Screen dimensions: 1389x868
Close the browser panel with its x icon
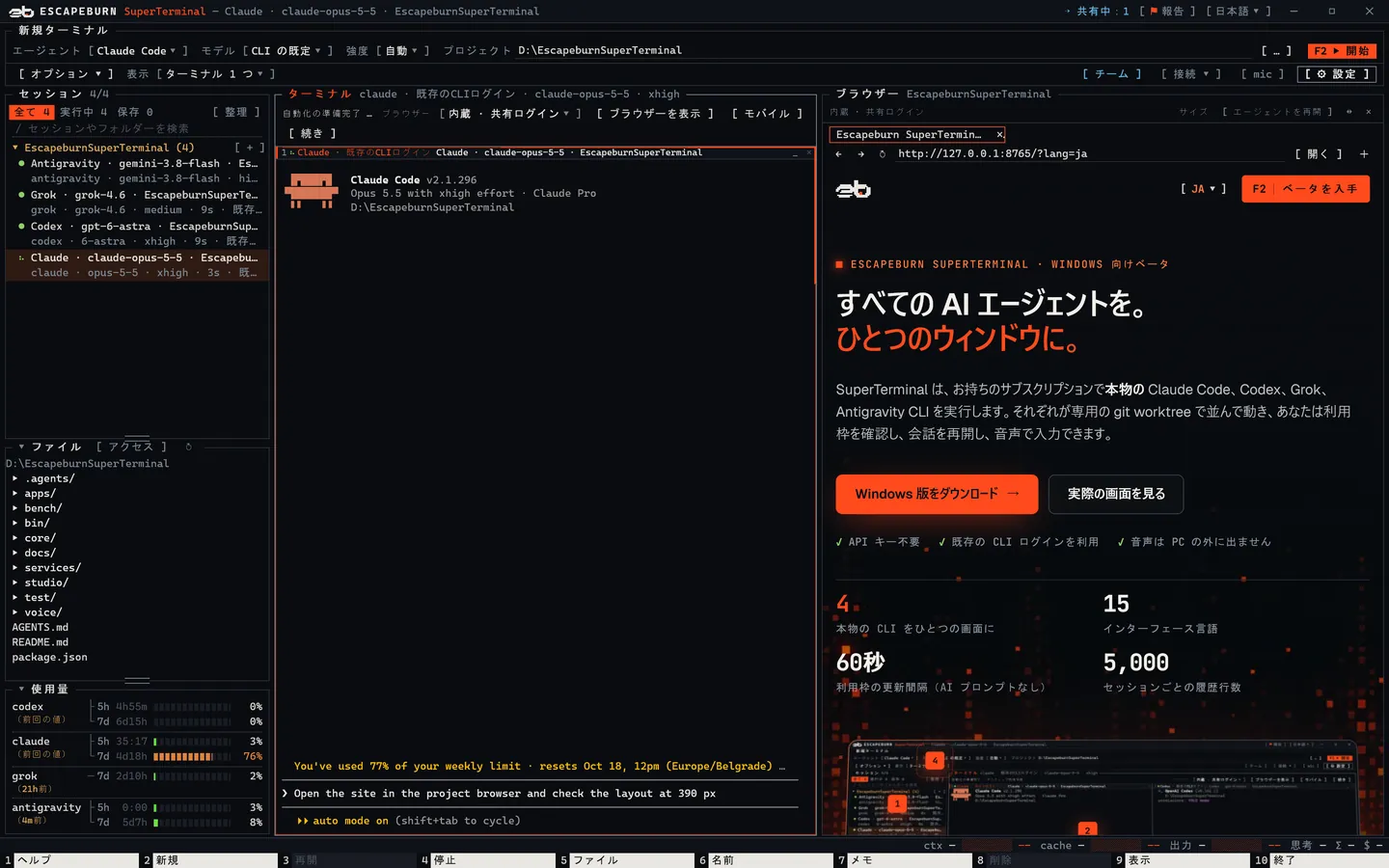click(1368, 112)
